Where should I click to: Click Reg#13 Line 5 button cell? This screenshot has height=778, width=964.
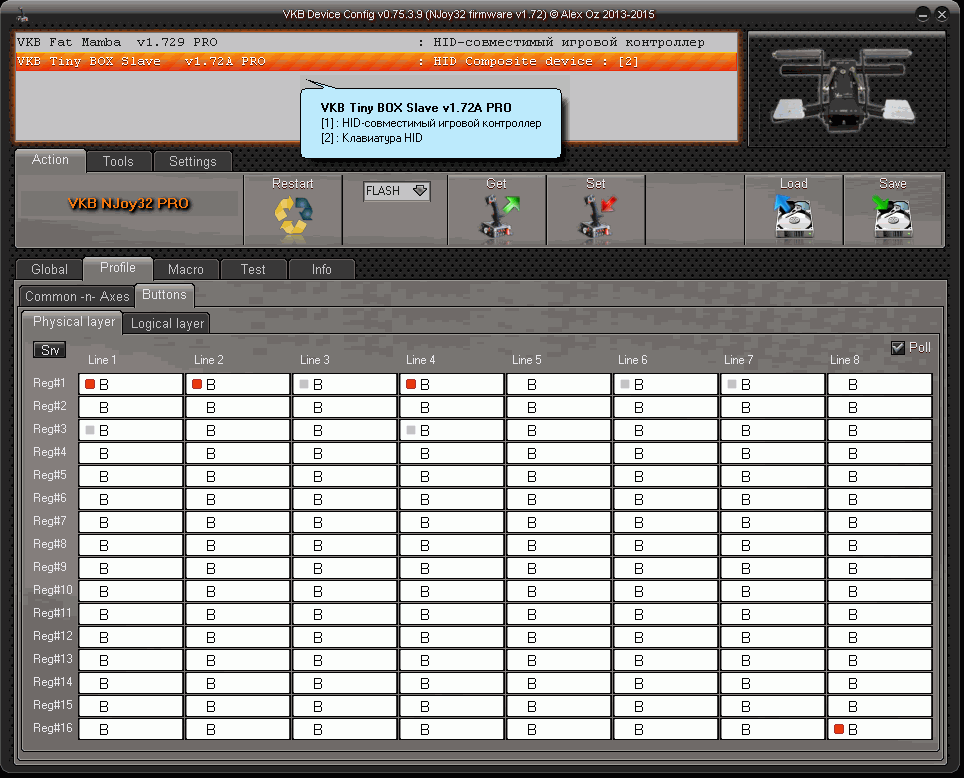(x=559, y=660)
